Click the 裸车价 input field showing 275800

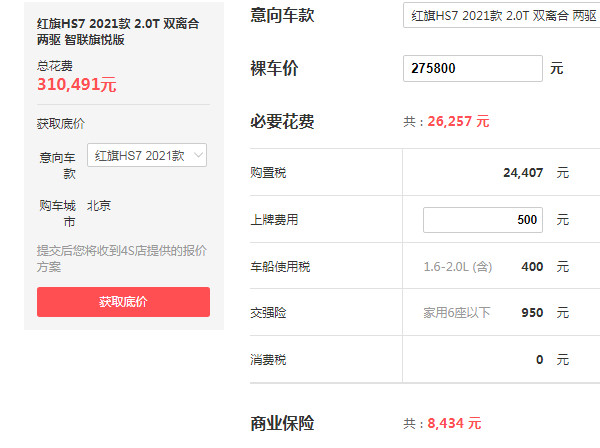tap(473, 68)
